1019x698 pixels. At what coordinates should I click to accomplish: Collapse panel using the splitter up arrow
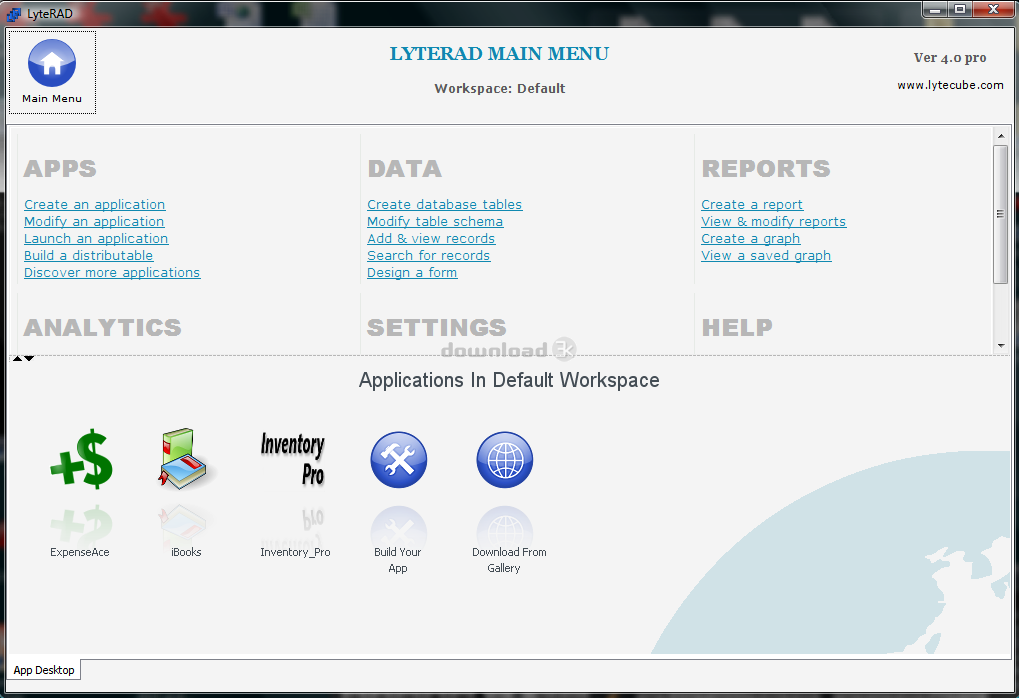(18, 358)
